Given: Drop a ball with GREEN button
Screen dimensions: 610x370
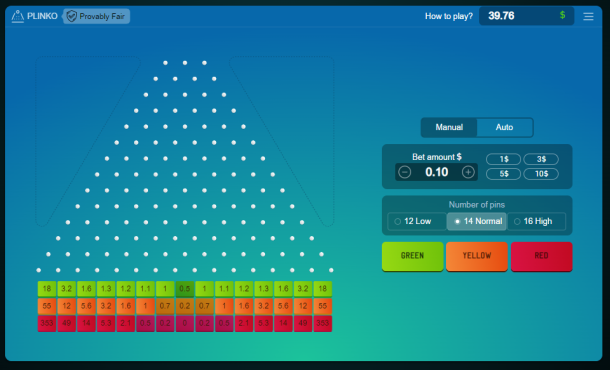Looking at the screenshot, I should pos(412,256).
